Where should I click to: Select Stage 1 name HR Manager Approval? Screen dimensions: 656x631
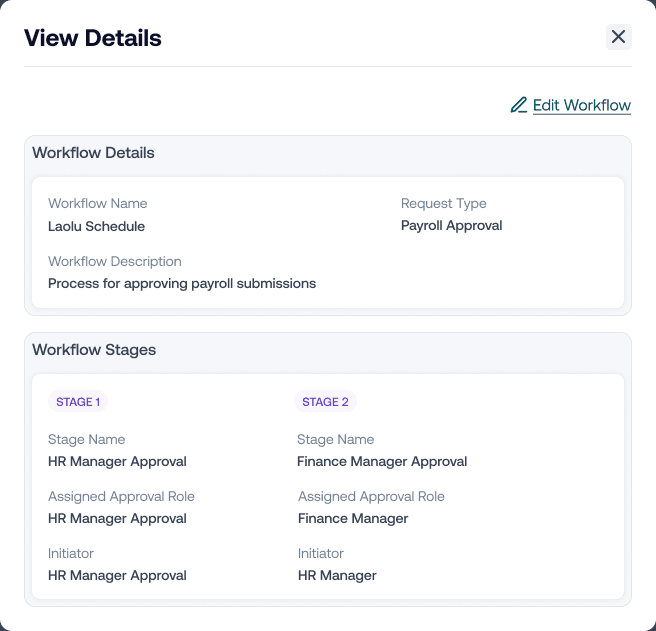[117, 462]
